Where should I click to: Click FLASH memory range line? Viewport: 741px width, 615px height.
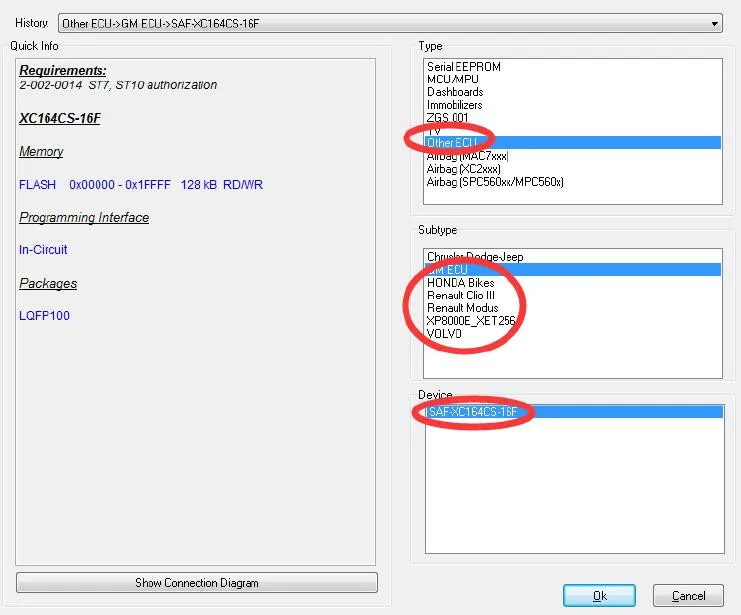point(141,185)
